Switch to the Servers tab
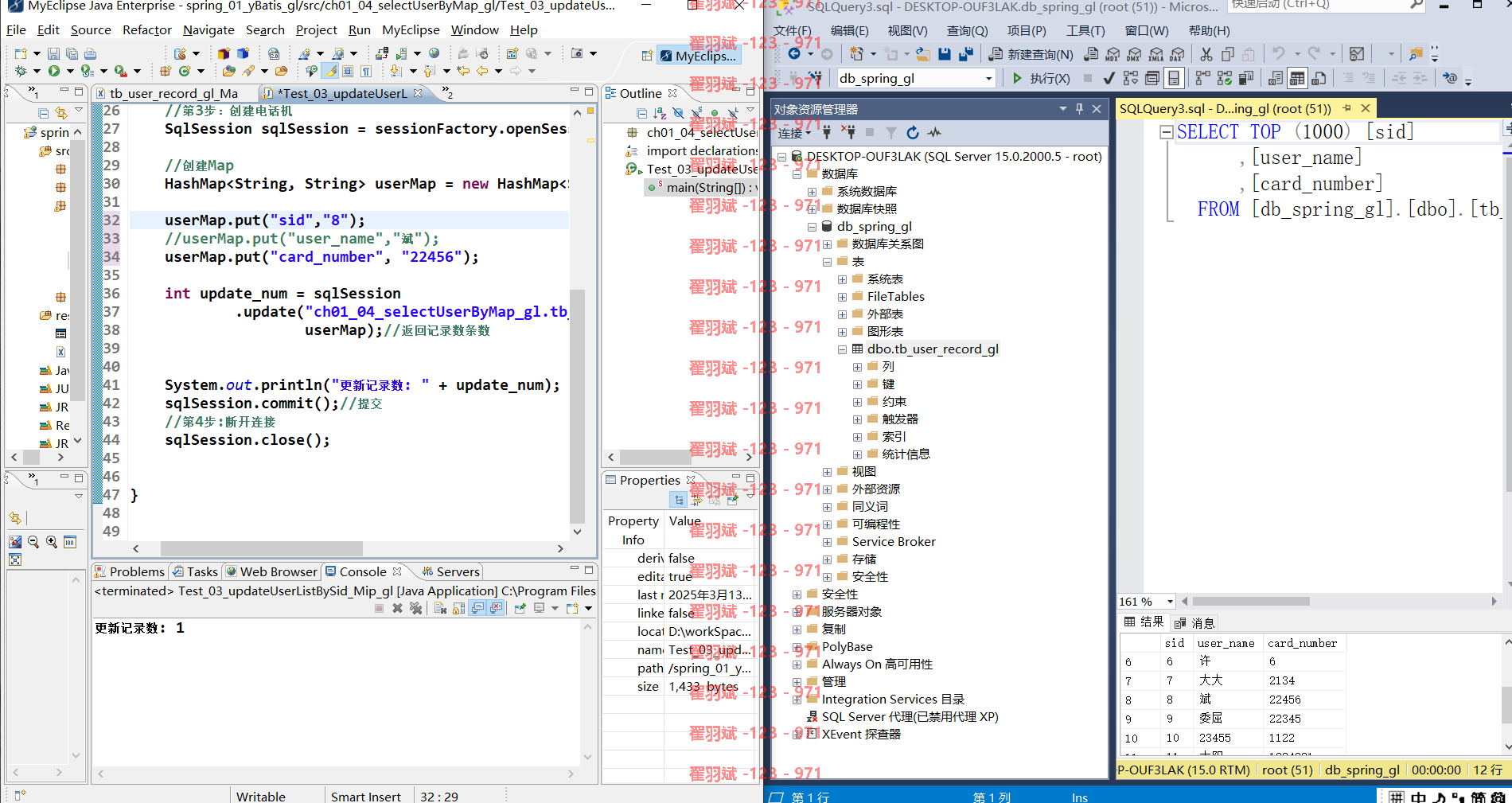 click(x=450, y=571)
